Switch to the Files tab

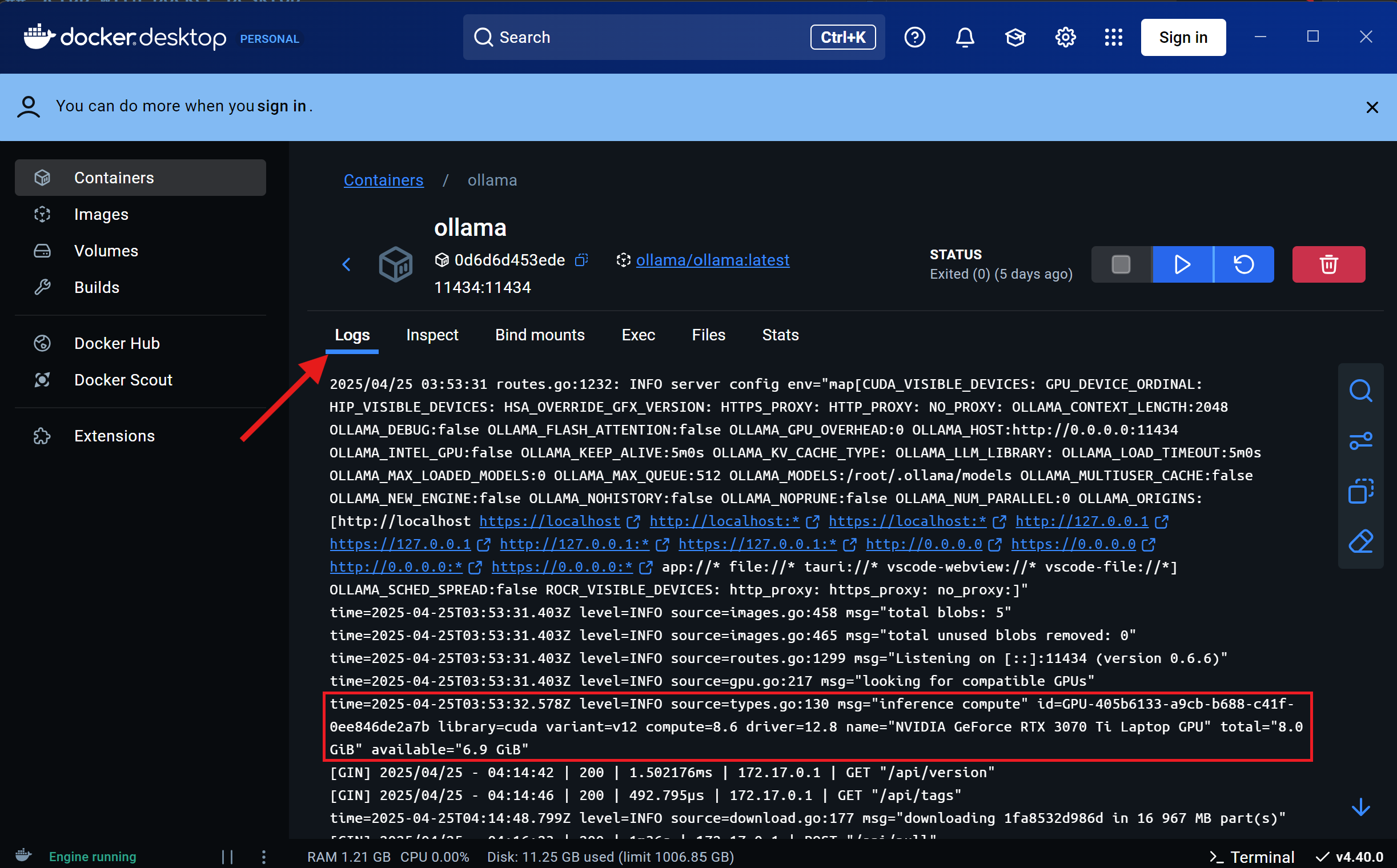(x=709, y=335)
